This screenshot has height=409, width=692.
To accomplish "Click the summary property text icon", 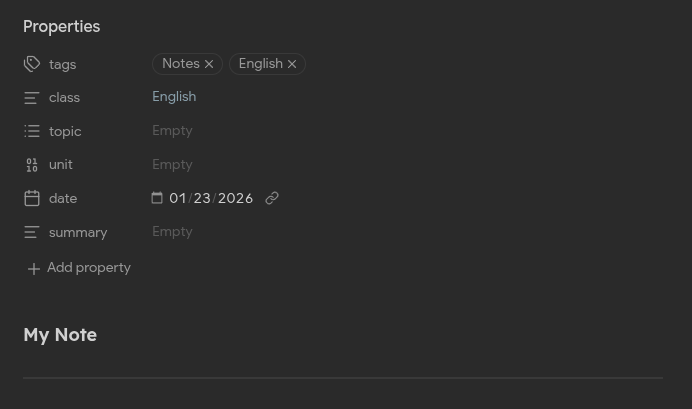I will [32, 232].
